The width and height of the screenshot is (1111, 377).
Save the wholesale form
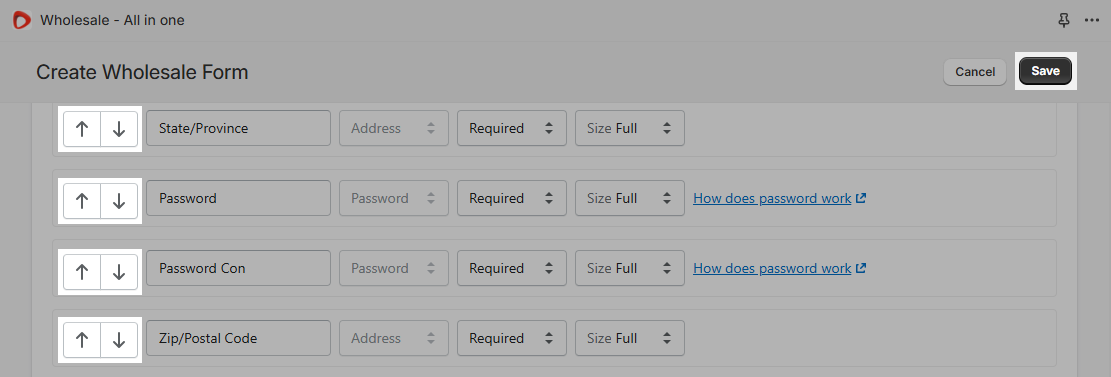point(1045,71)
